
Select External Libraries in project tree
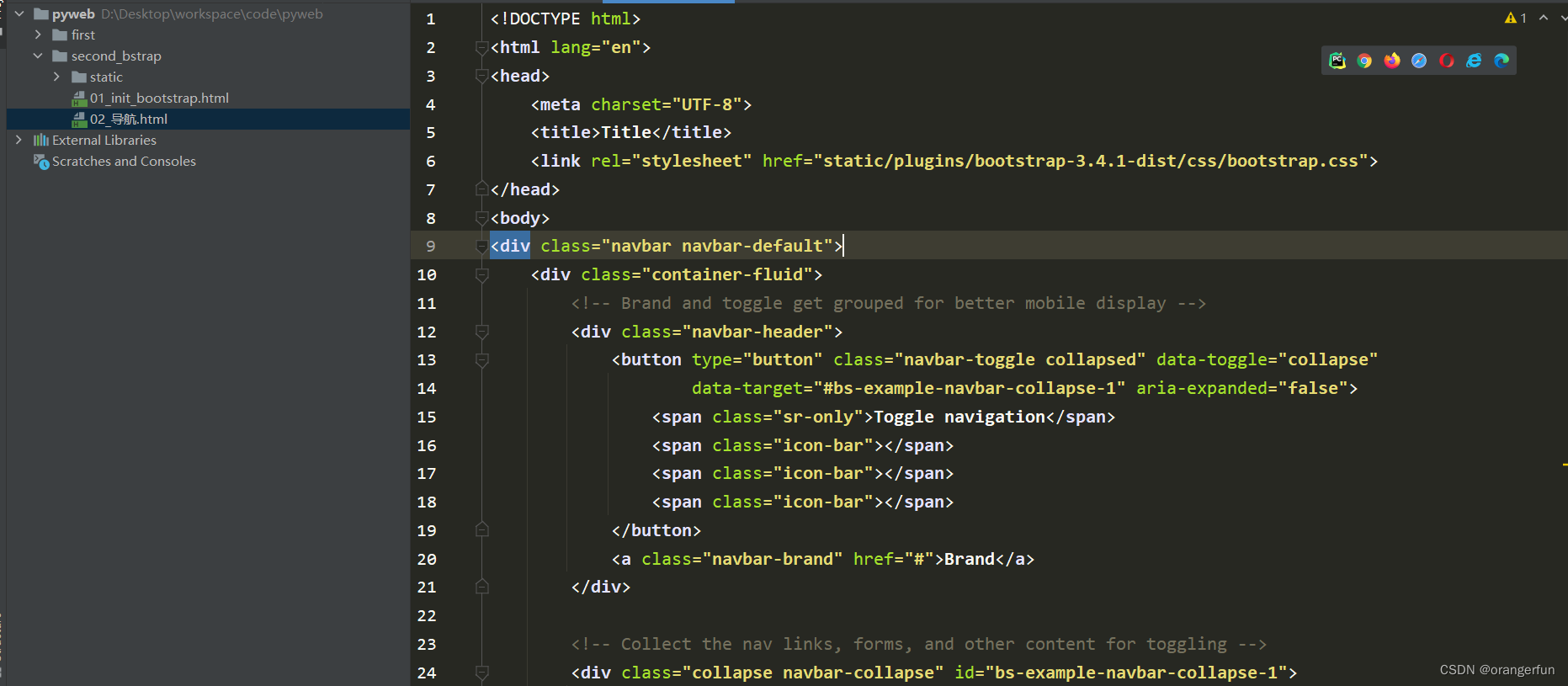point(104,140)
